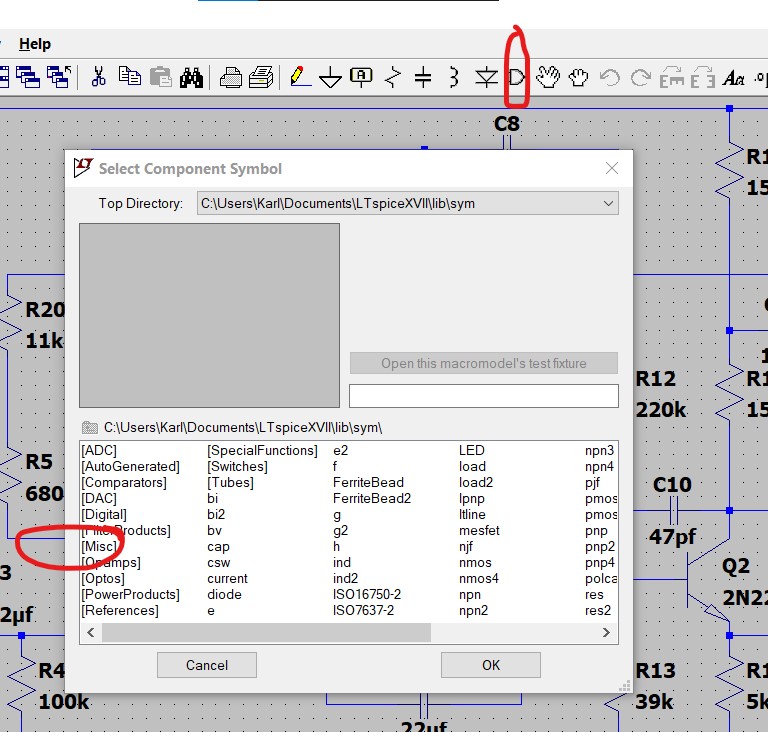The width and height of the screenshot is (768, 732).
Task: Click the Redo arrow icon
Action: pyautogui.click(x=641, y=77)
